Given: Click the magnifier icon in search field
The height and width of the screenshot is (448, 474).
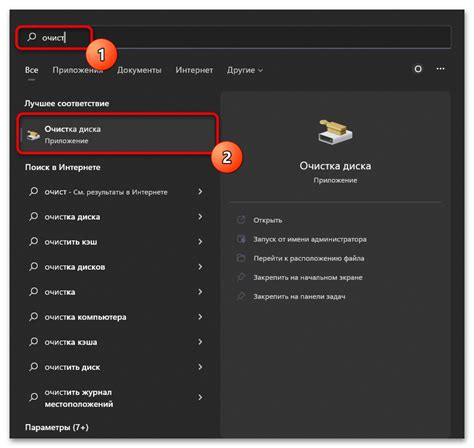Looking at the screenshot, I should pos(32,37).
